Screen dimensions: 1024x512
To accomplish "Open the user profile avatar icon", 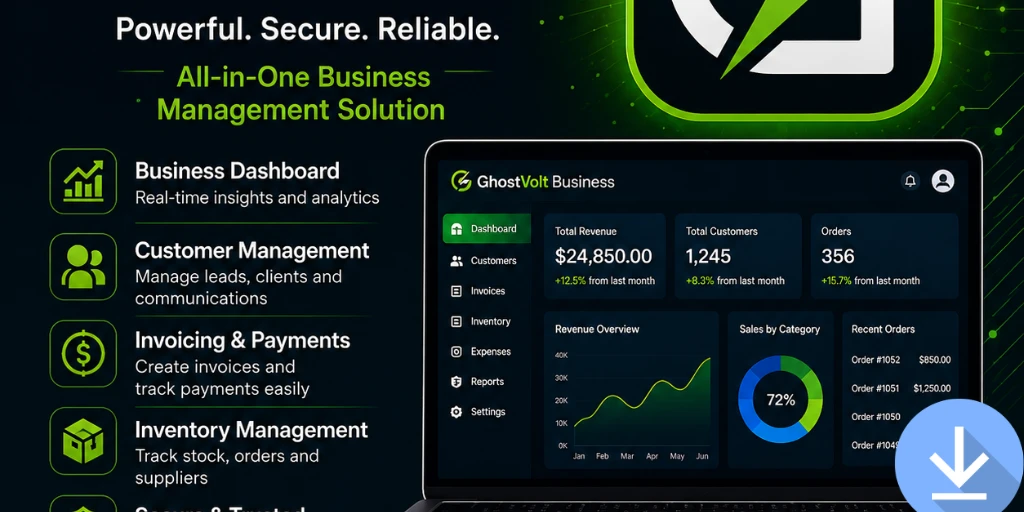I will [942, 181].
